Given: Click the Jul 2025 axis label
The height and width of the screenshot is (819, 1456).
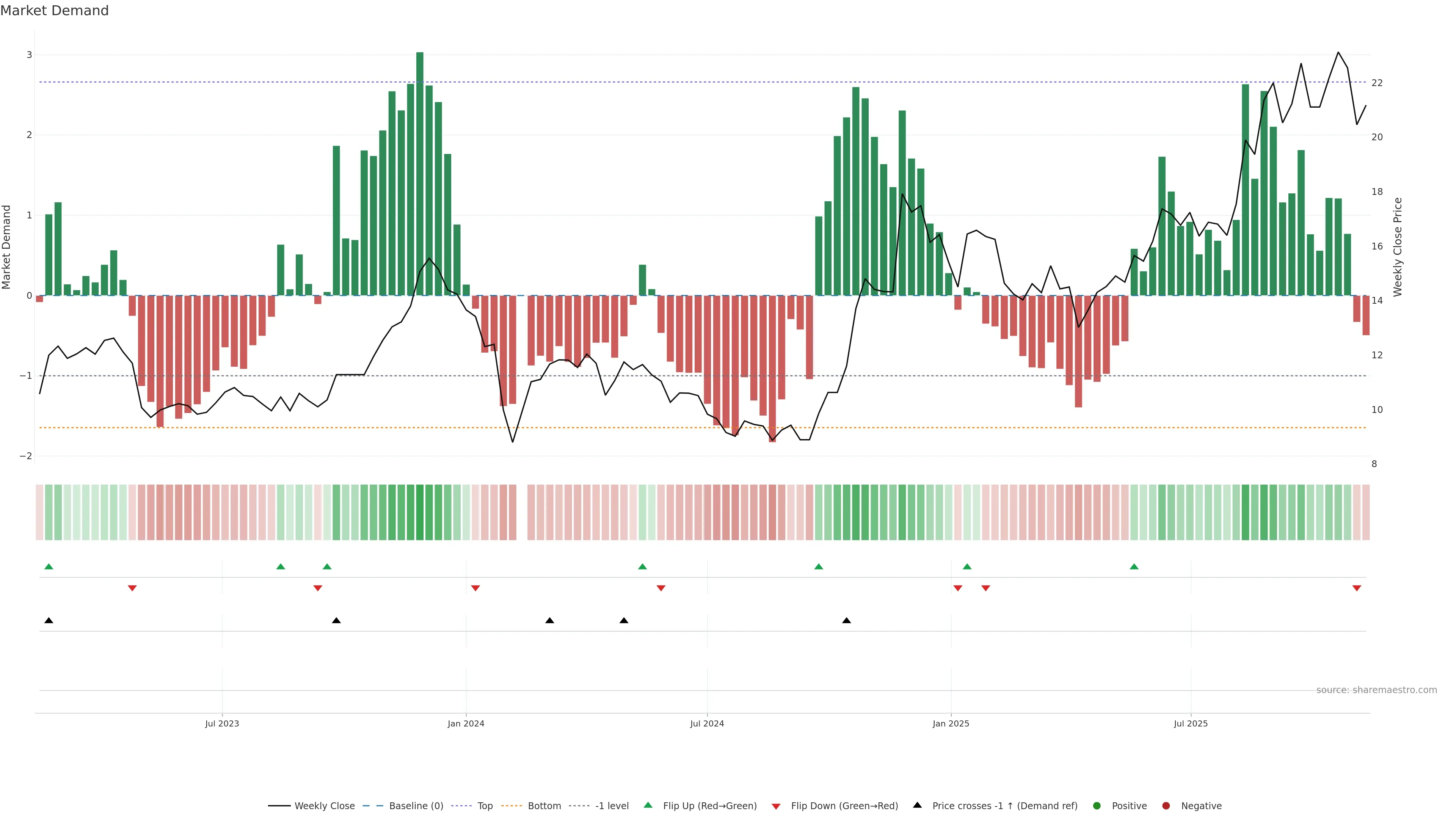Looking at the screenshot, I should point(1190,723).
